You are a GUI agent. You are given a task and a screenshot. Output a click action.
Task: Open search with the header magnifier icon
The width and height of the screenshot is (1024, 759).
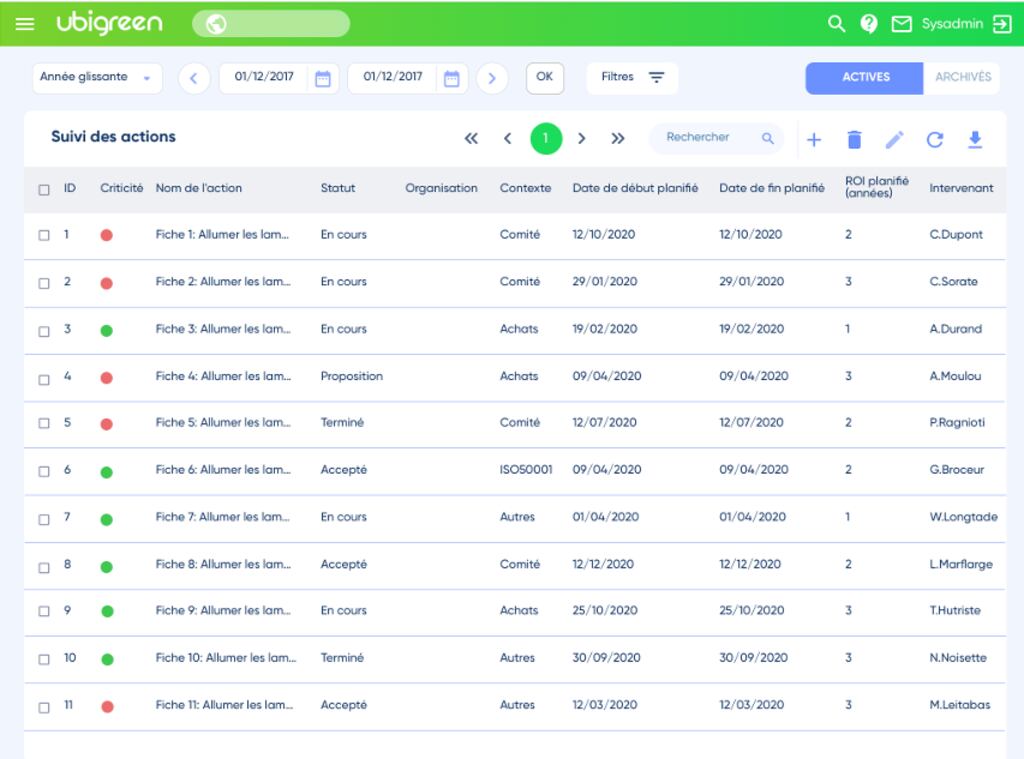click(836, 24)
